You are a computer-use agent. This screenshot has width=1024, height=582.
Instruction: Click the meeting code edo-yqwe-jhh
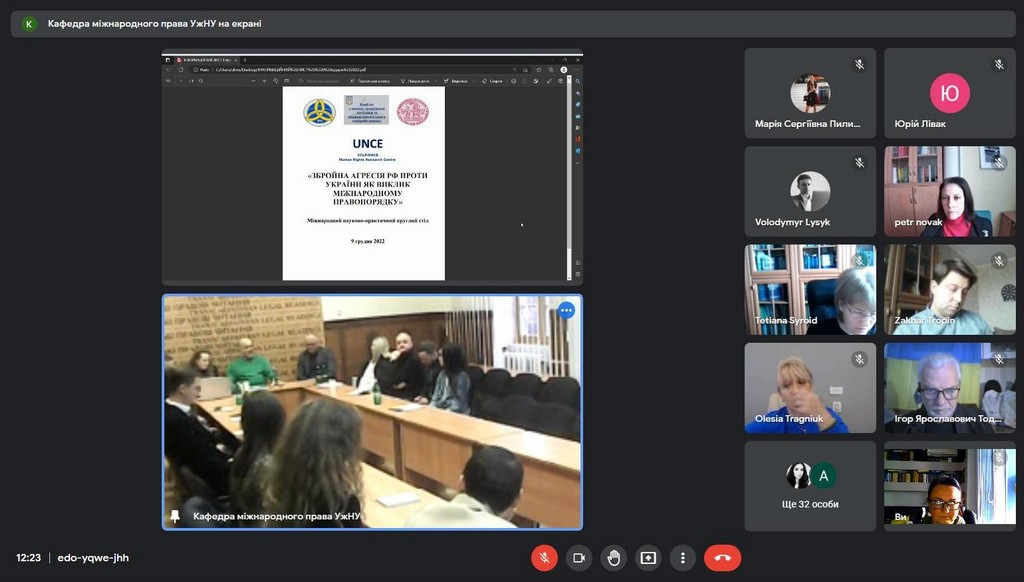pyautogui.click(x=94, y=558)
